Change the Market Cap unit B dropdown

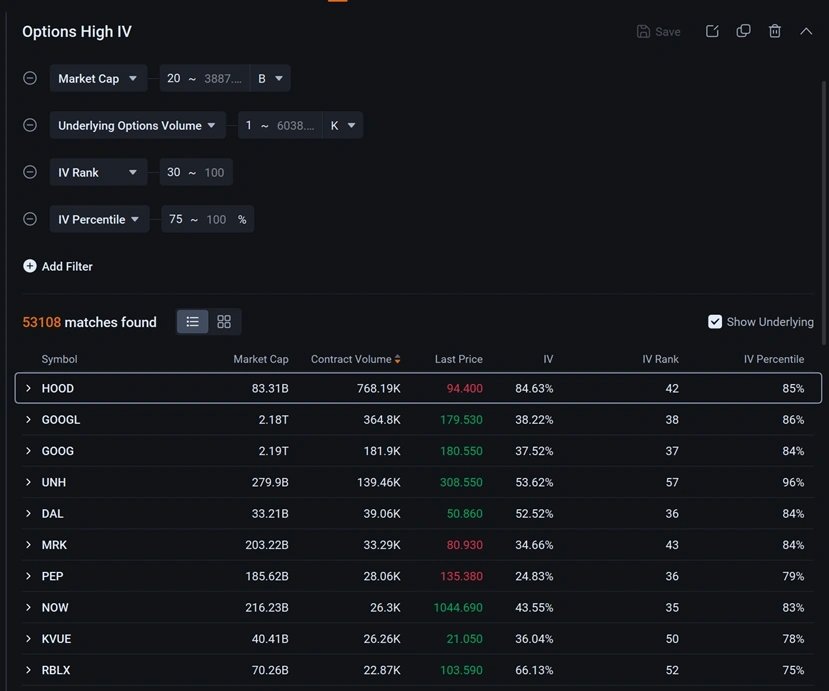[270, 78]
